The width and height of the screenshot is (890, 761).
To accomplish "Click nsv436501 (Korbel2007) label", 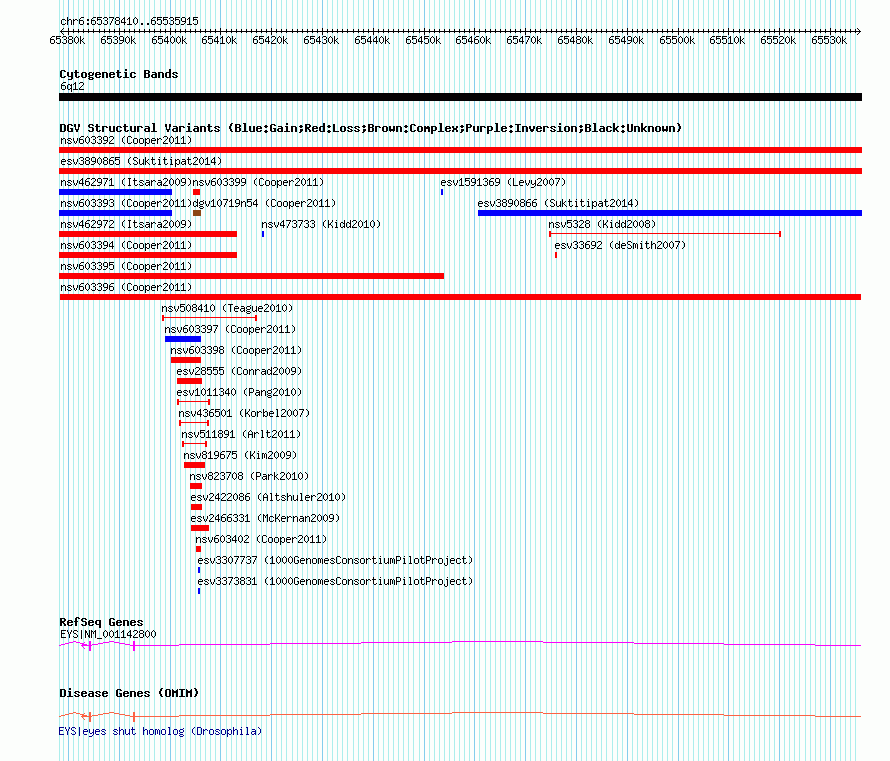I will click(x=244, y=413).
